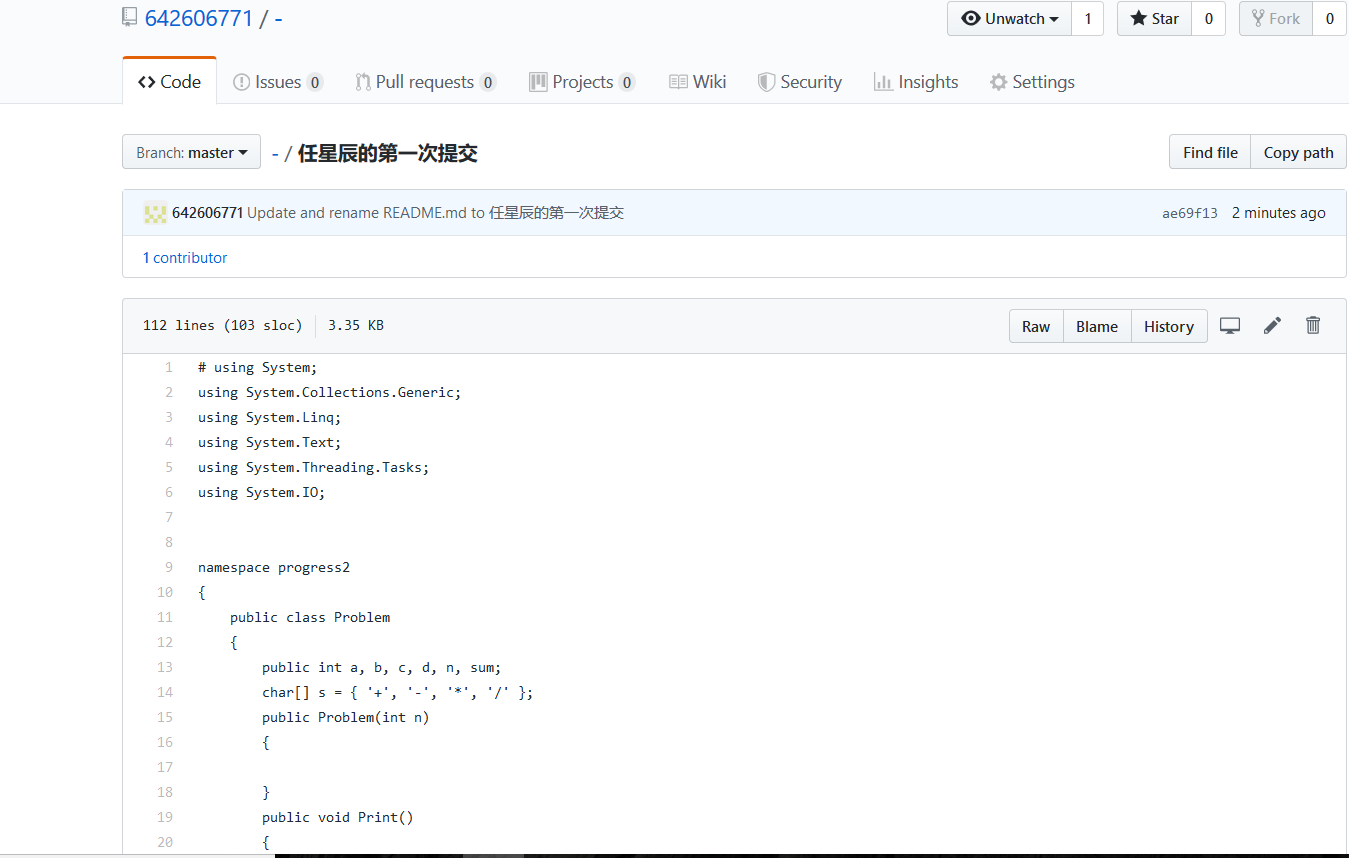Viewport: 1349px width, 858px height.
Task: Star this repository
Action: tap(1154, 18)
